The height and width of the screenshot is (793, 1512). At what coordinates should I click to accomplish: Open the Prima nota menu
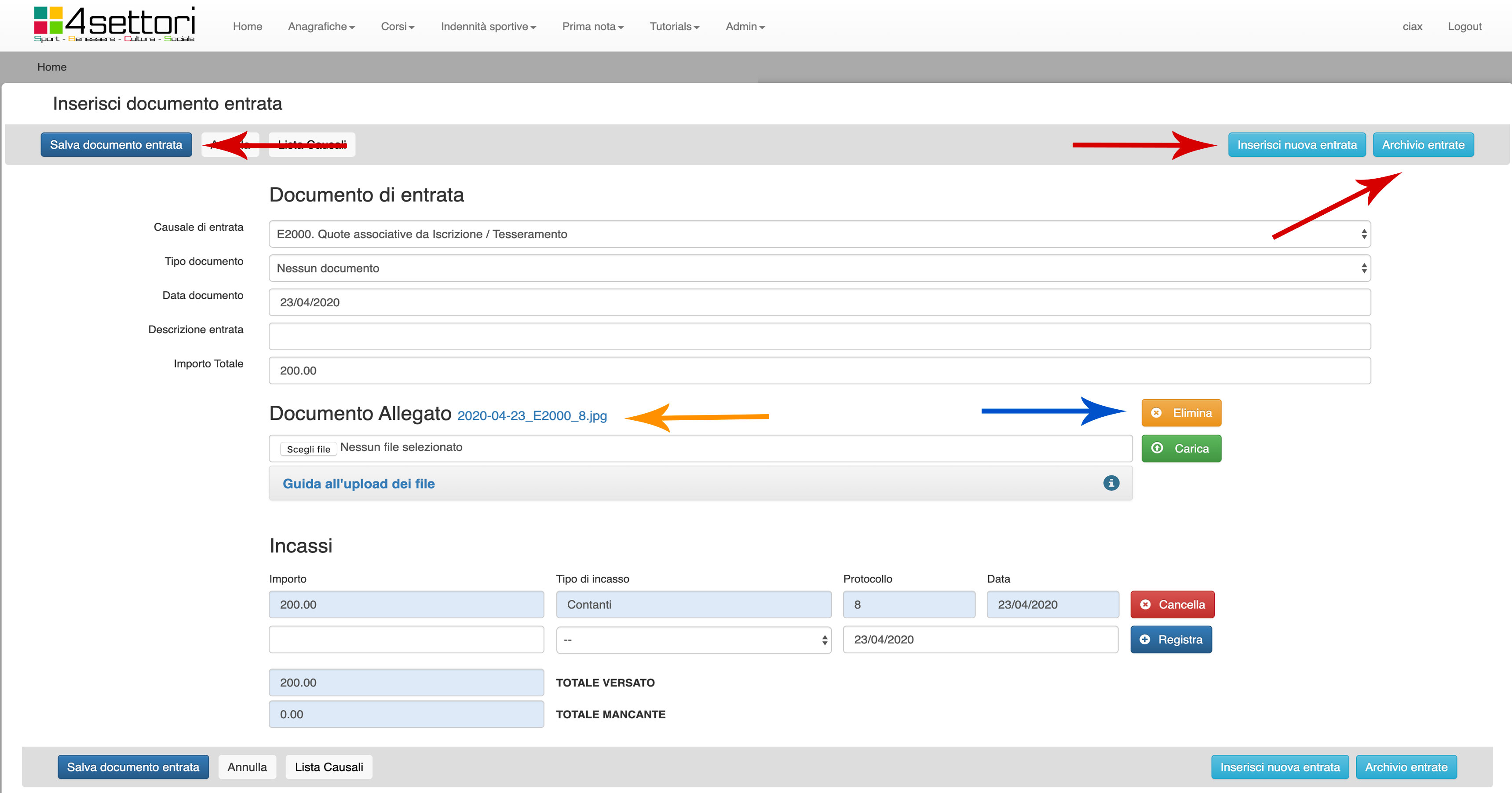click(x=592, y=26)
